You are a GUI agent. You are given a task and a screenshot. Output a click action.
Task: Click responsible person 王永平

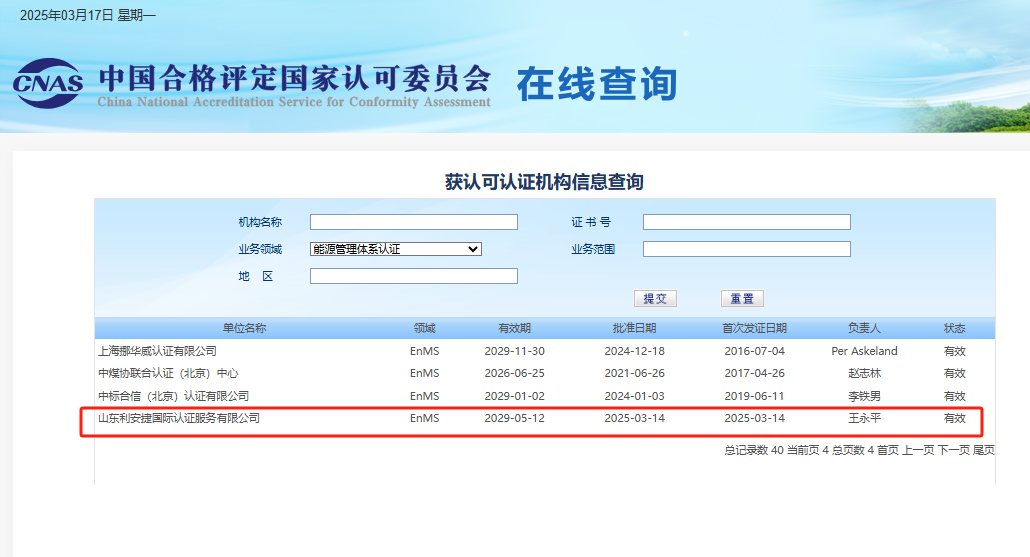click(x=864, y=418)
